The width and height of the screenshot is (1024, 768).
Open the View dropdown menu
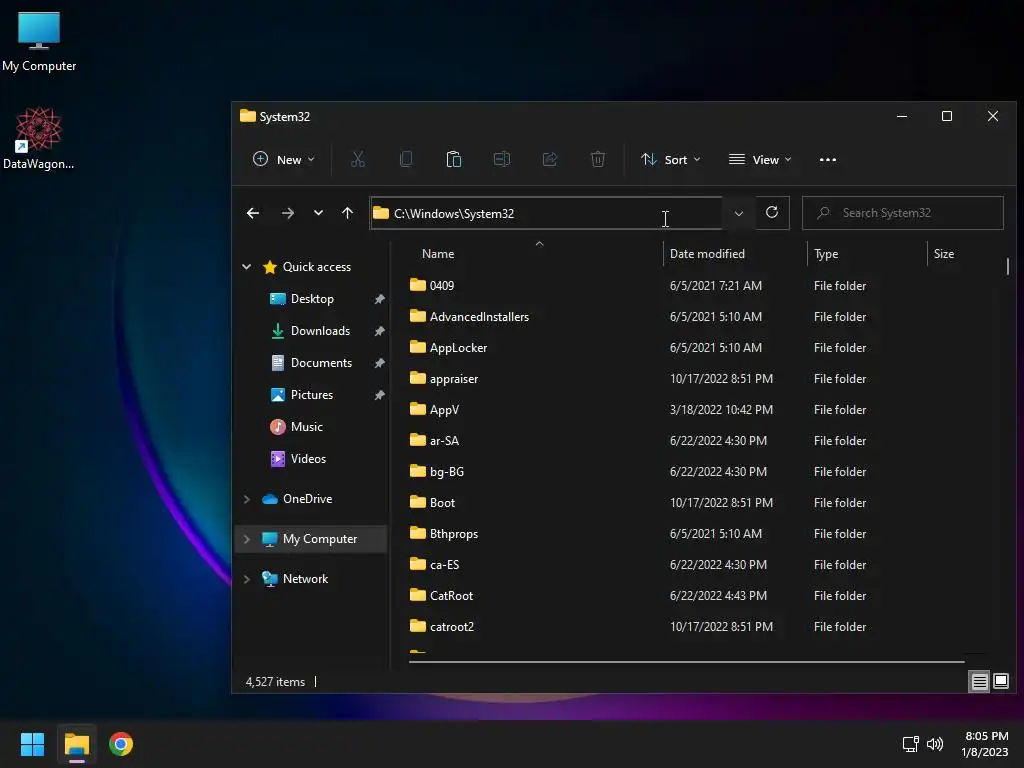tap(760, 159)
